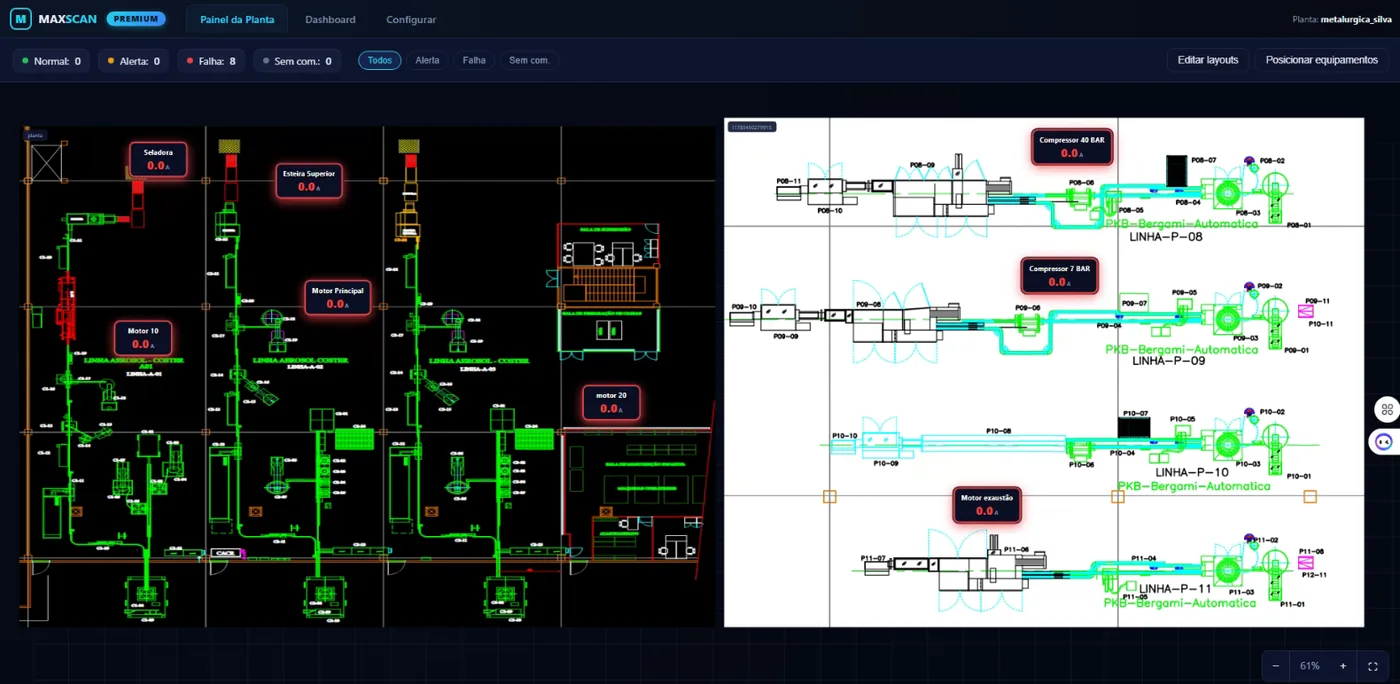Toggle fullscreen view icon
1400x684 pixels.
(x=1373, y=666)
